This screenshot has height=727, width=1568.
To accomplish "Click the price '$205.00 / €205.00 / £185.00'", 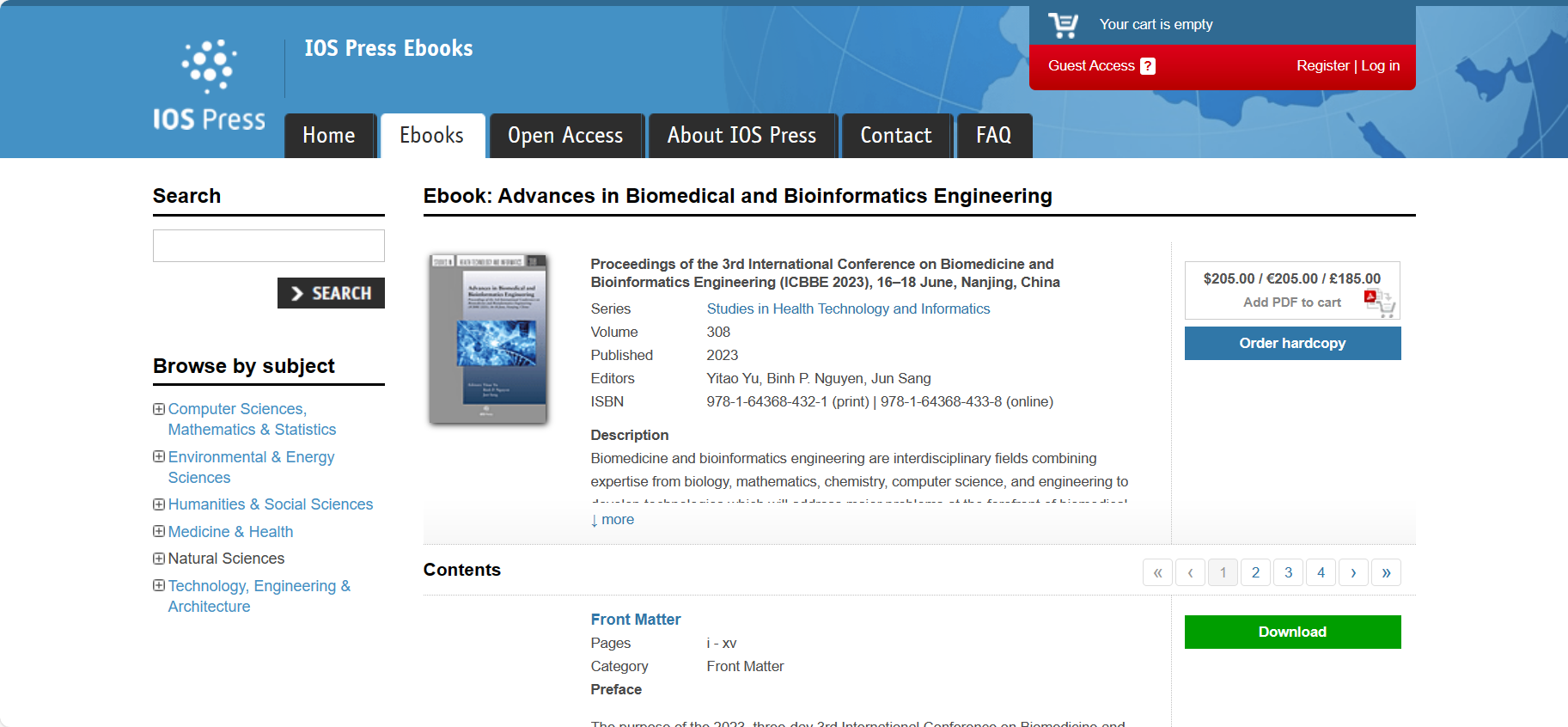I will [1292, 278].
